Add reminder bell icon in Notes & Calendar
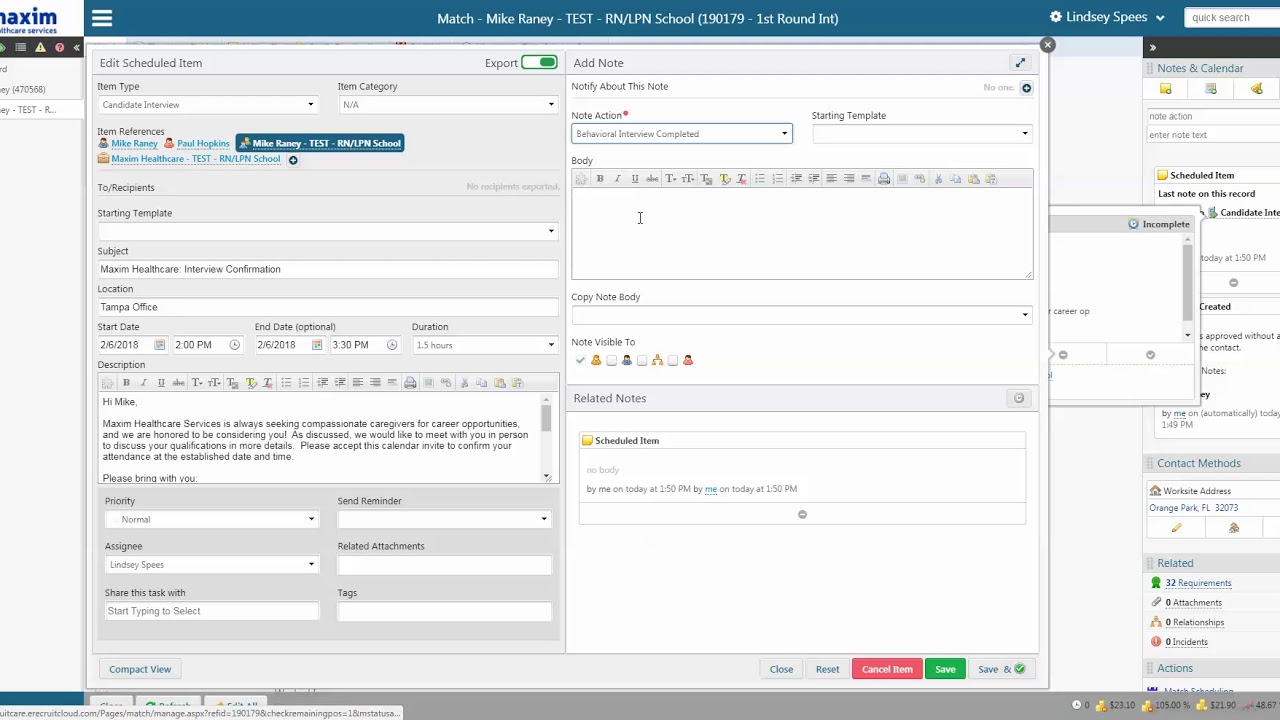 click(x=1256, y=89)
